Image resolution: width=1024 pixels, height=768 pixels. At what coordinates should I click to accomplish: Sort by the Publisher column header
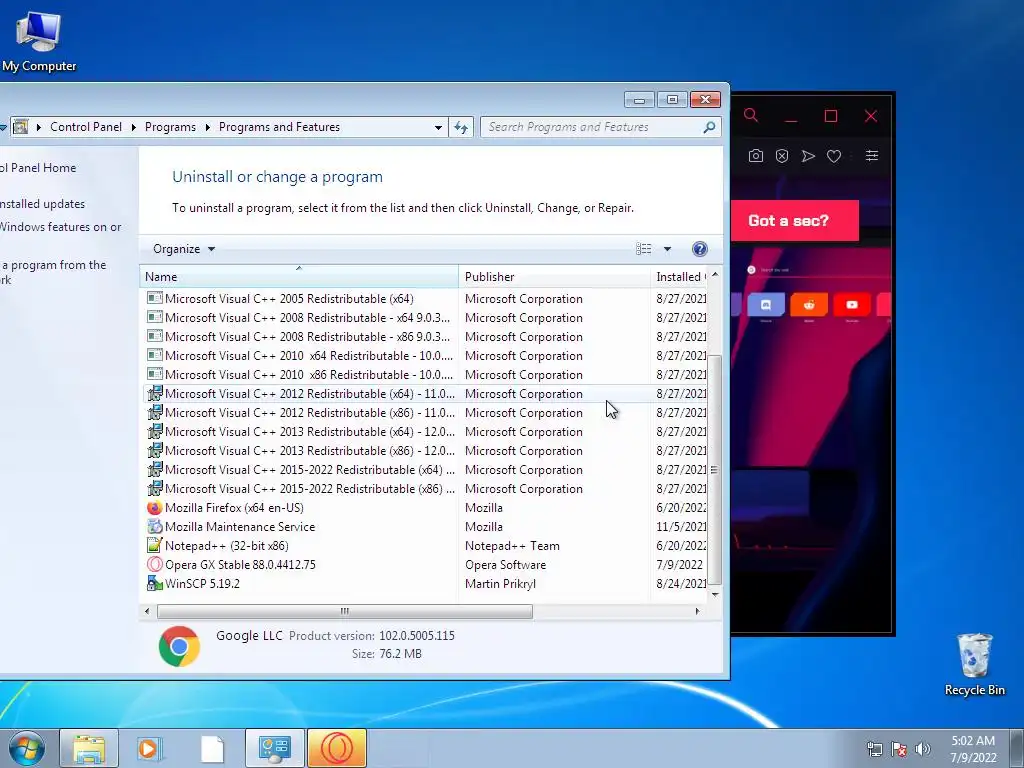554,276
